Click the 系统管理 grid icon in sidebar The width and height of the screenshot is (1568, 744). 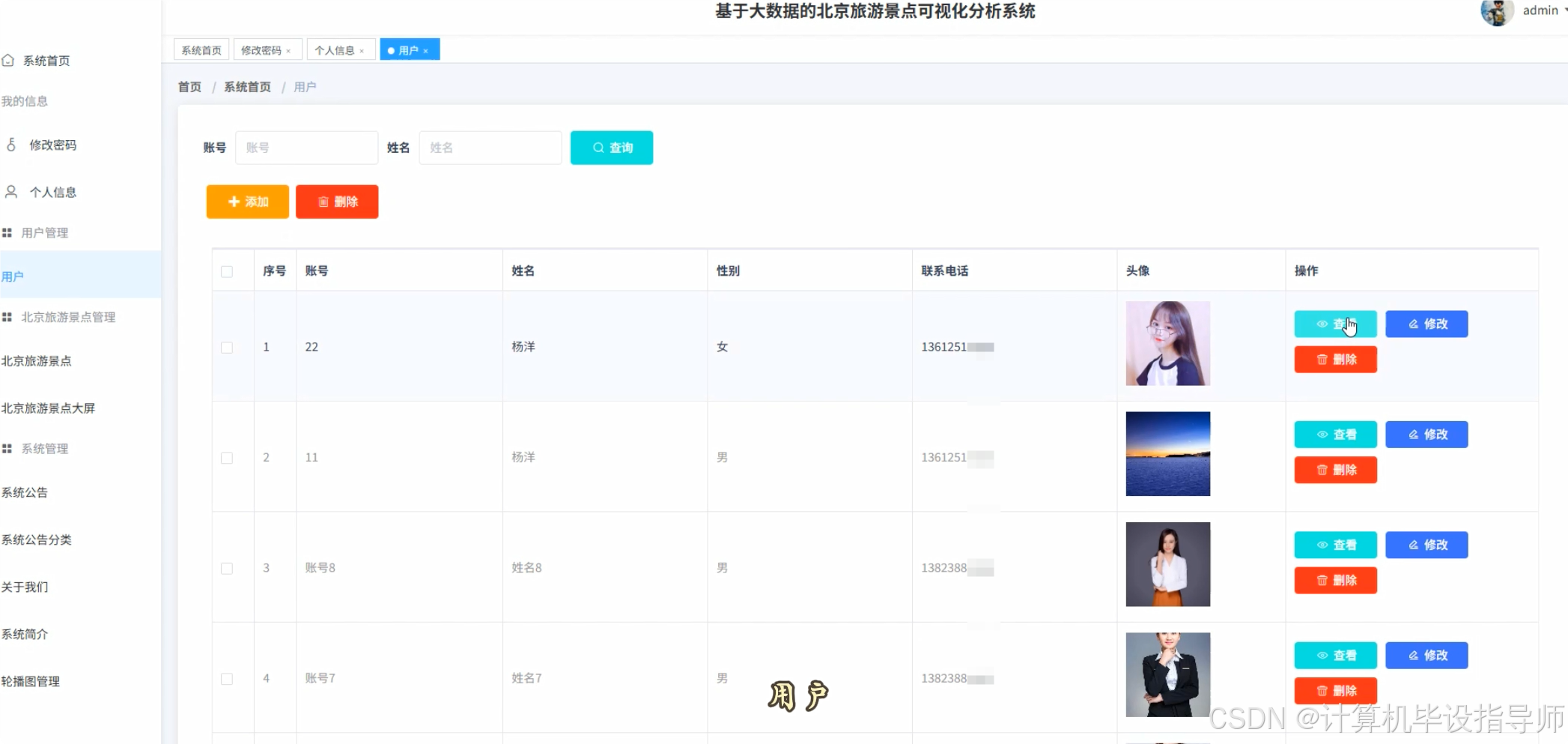7,448
